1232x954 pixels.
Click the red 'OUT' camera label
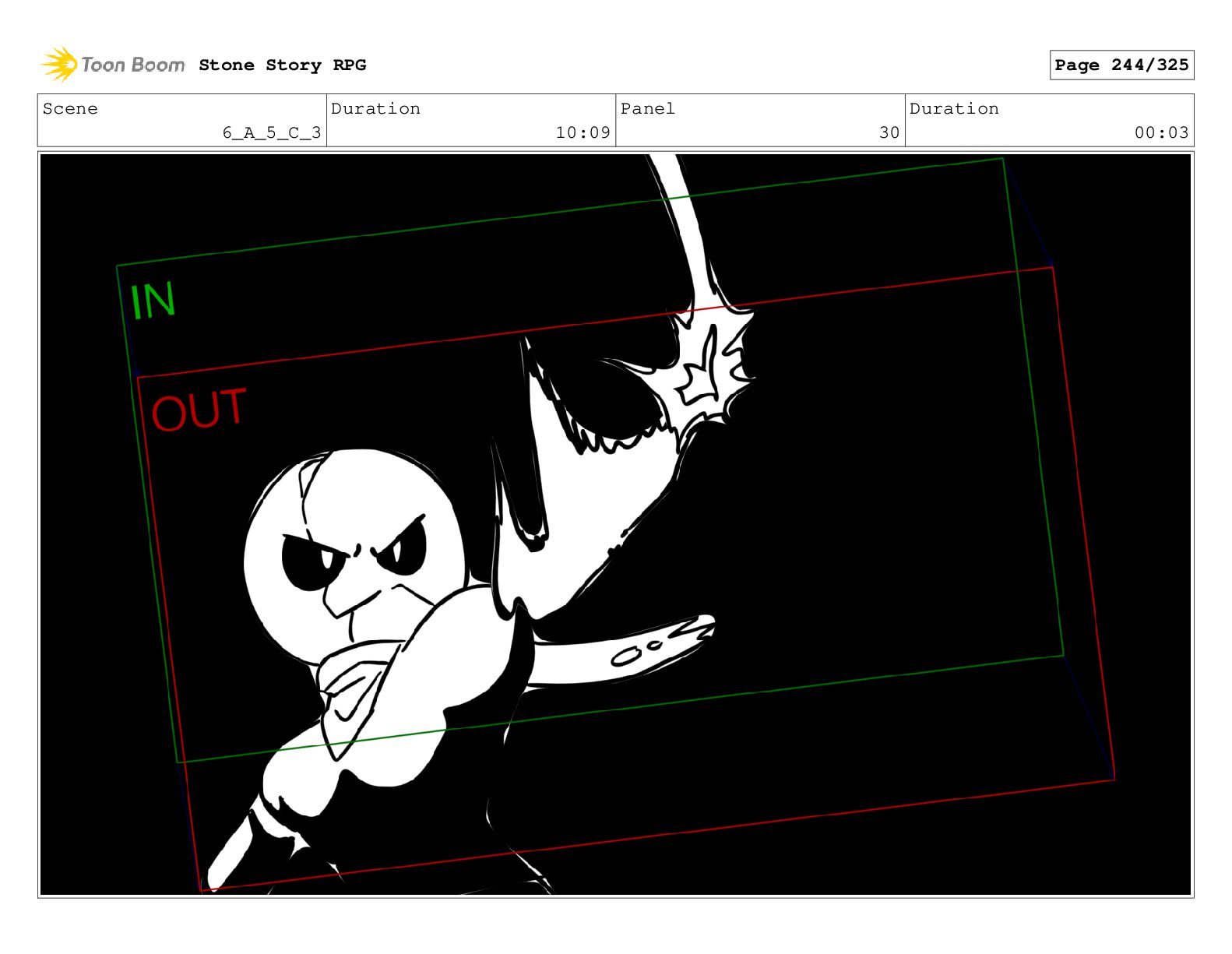tap(199, 410)
